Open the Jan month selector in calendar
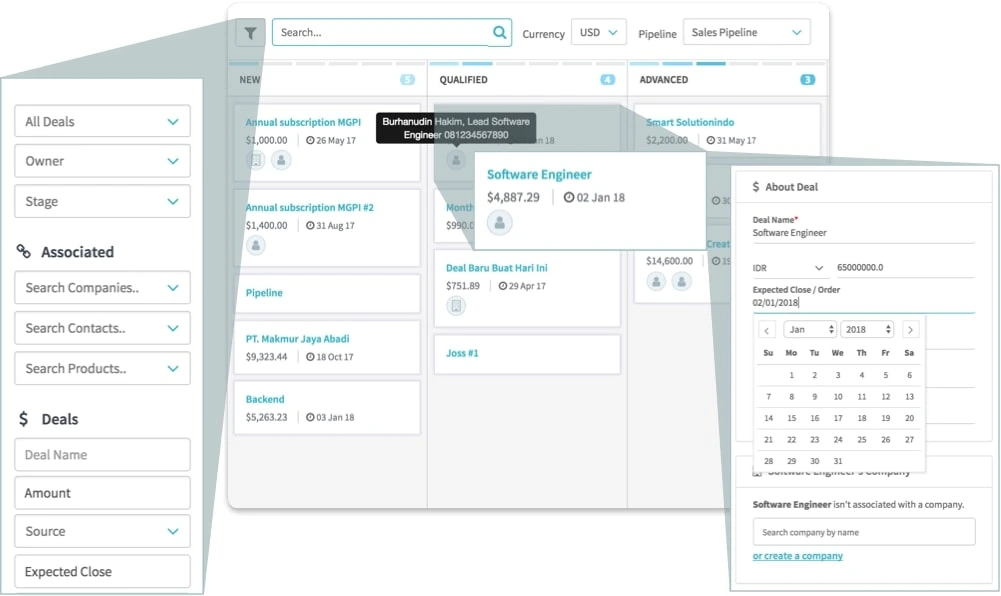The width and height of the screenshot is (1001, 596). point(809,329)
